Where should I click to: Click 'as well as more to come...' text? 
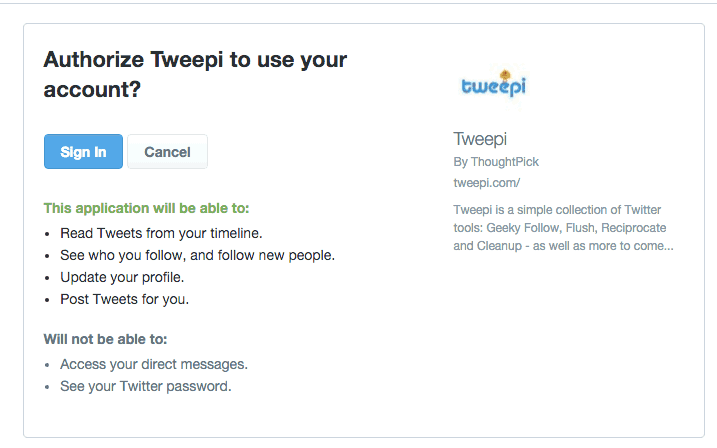[603, 246]
